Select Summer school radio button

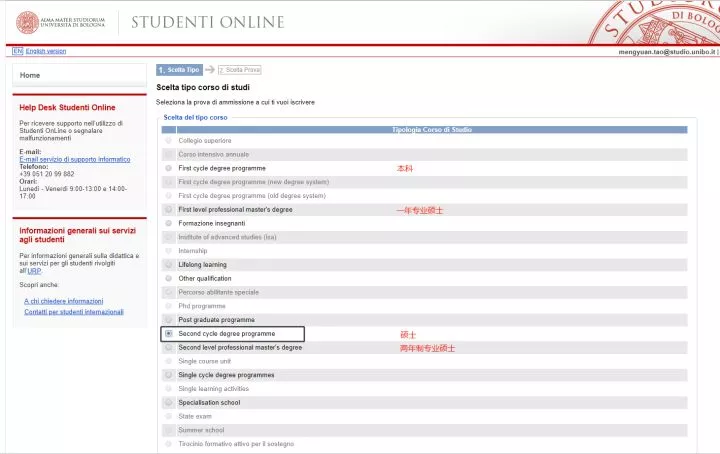169,430
